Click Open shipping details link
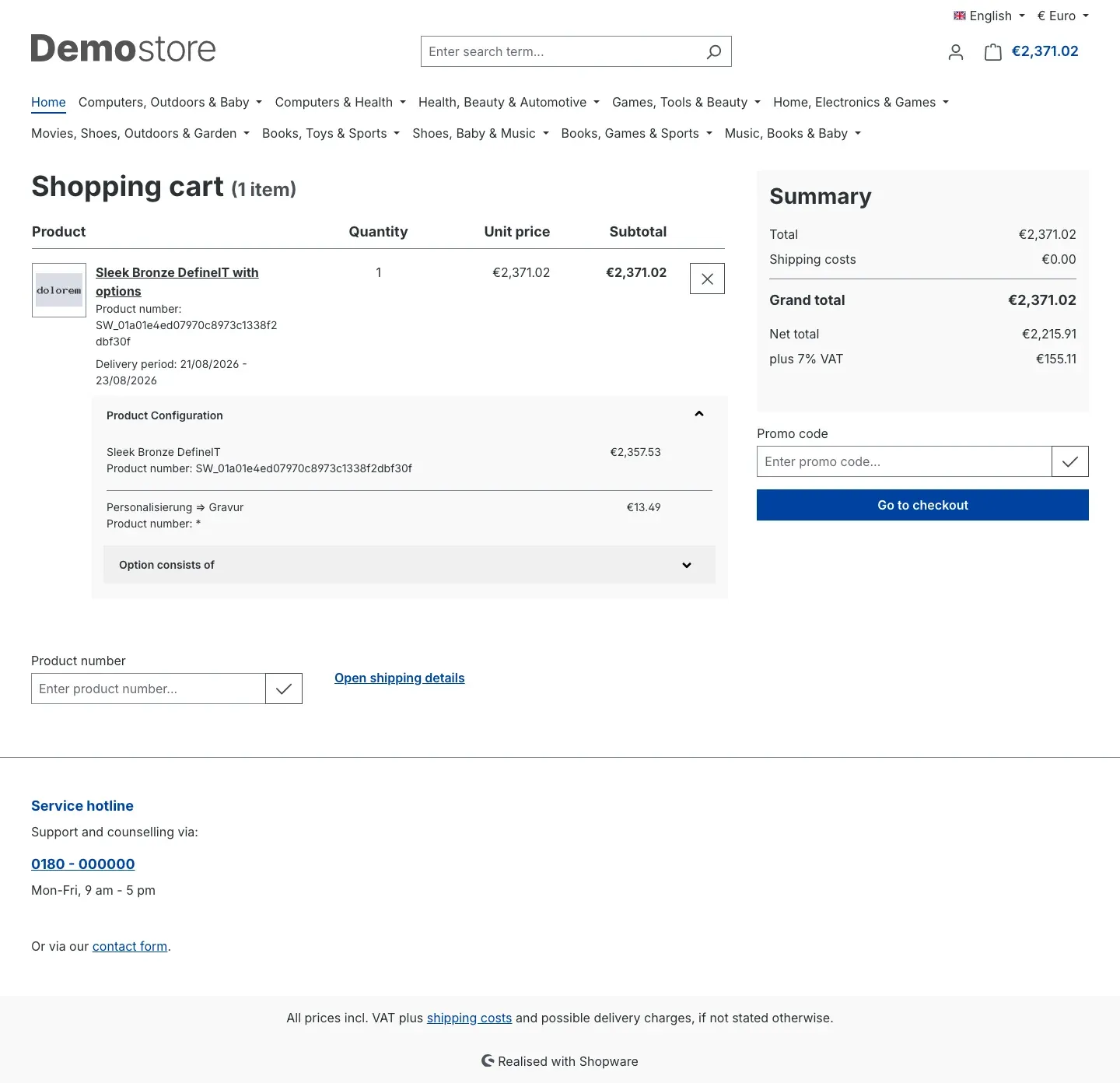Viewport: 1120px width, 1083px height. click(400, 678)
